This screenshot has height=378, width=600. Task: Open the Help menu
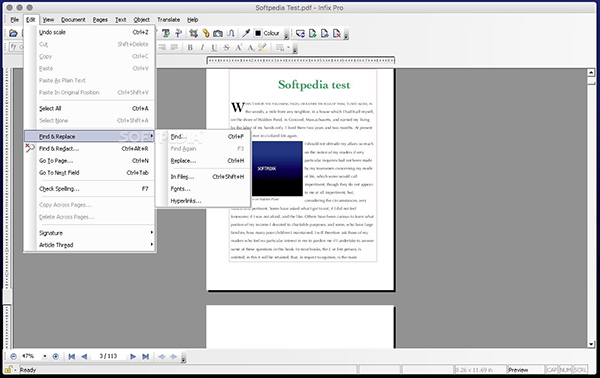coord(192,20)
